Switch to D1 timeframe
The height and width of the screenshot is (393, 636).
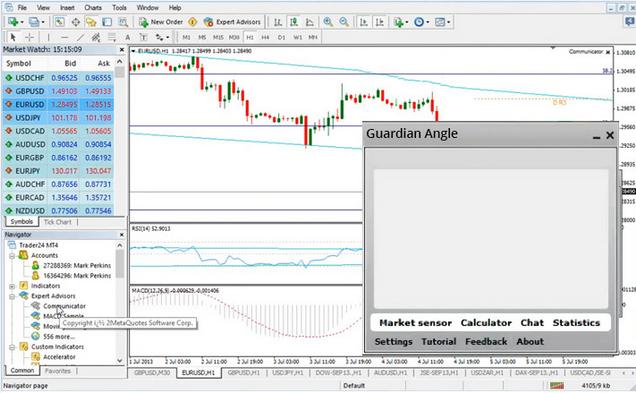[281, 37]
